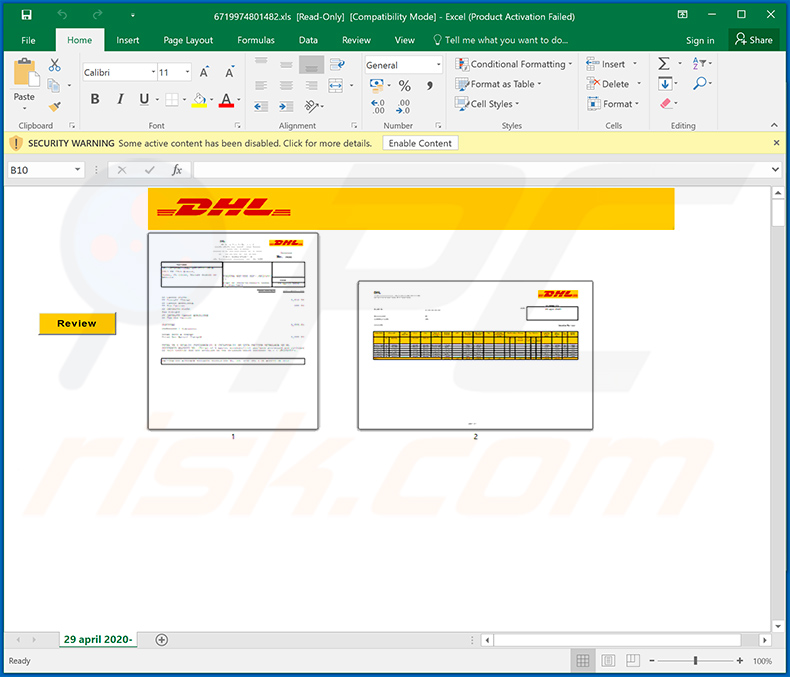Screen dimensions: 790x677
Task: Click AutoSum sigma icon
Action: (664, 63)
